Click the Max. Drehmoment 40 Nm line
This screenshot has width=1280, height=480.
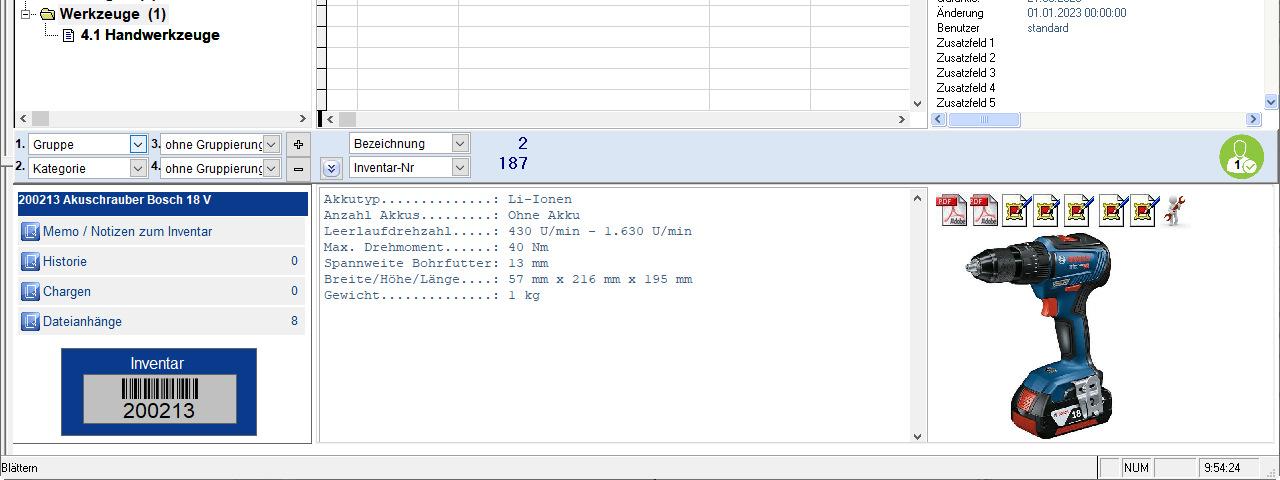pyautogui.click(x=436, y=248)
